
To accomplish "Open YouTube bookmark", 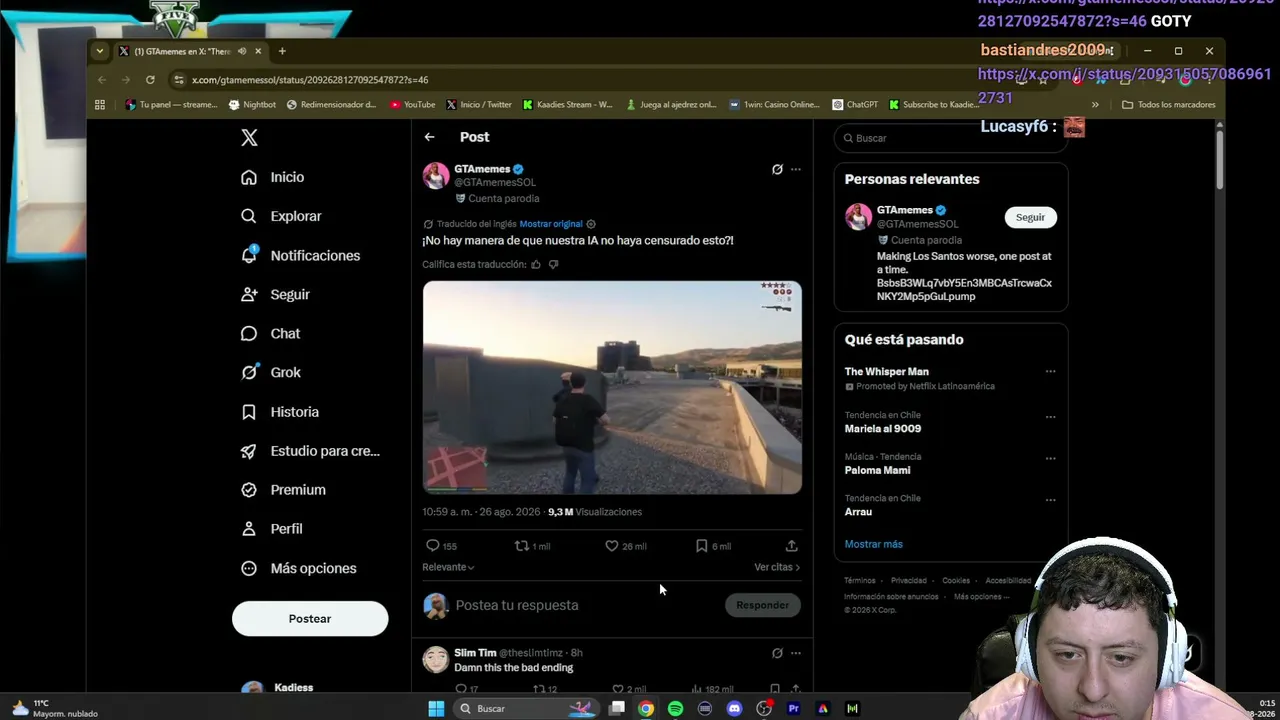I will click(x=413, y=105).
